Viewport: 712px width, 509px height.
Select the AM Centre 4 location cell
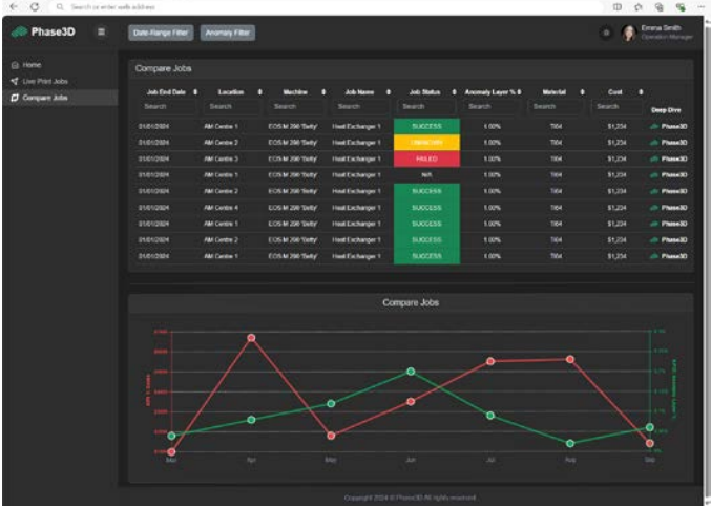point(221,208)
